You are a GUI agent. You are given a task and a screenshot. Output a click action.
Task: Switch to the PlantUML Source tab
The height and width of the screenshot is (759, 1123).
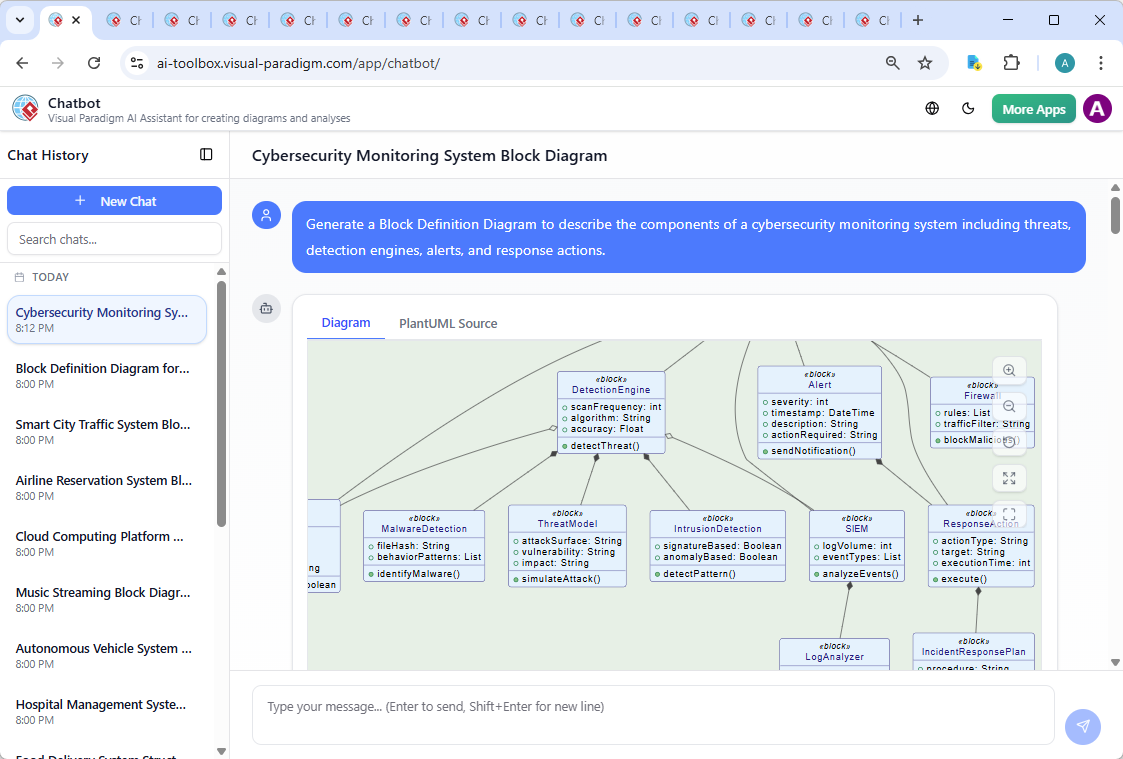447,323
